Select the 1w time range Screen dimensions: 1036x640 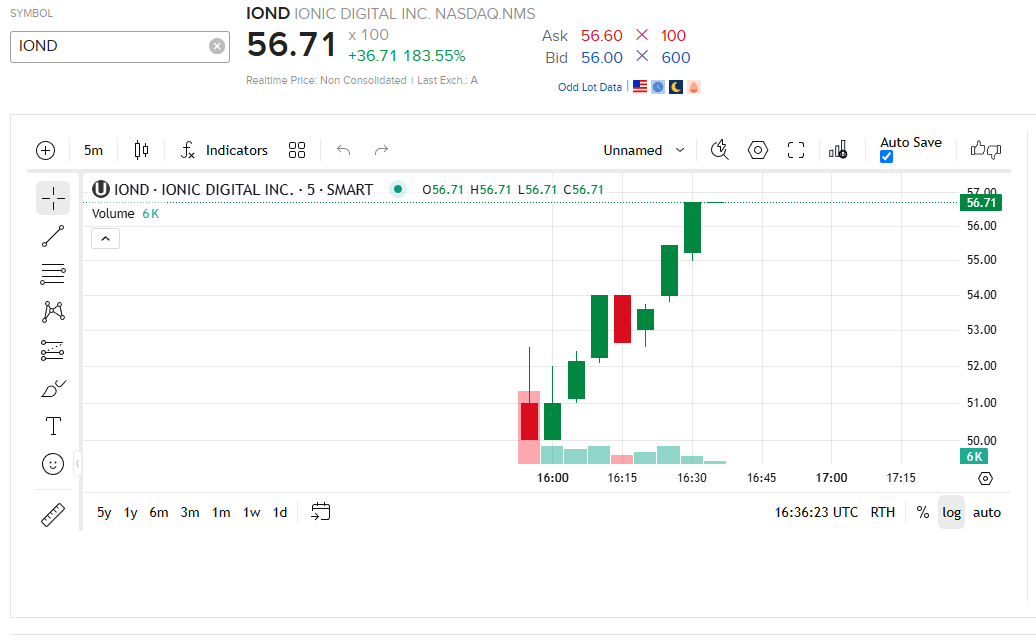(252, 513)
